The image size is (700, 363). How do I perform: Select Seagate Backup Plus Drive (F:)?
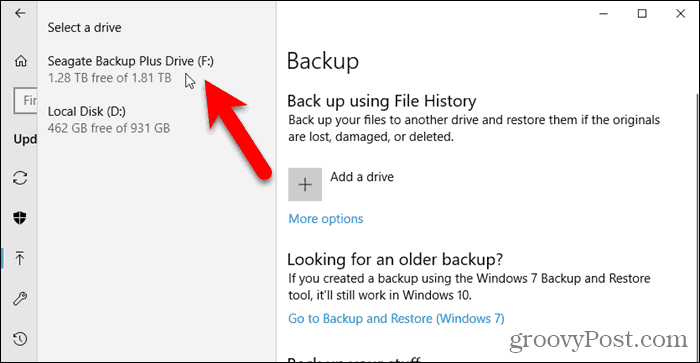[131, 69]
